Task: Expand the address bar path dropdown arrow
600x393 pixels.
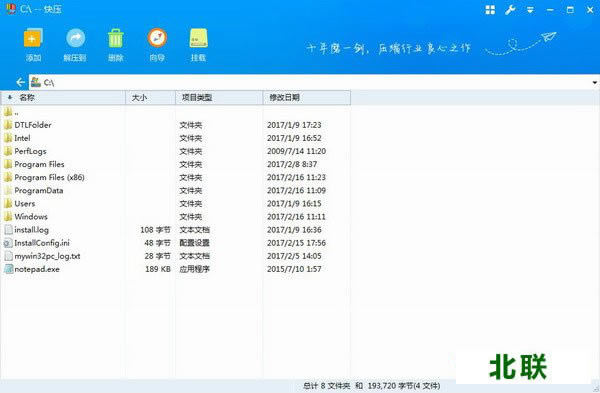Action: [x=595, y=82]
